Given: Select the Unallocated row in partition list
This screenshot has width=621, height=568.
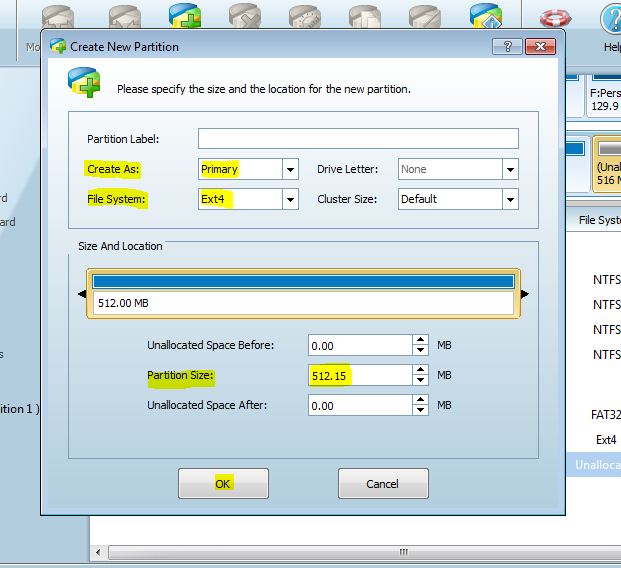Looking at the screenshot, I should coord(593,465).
